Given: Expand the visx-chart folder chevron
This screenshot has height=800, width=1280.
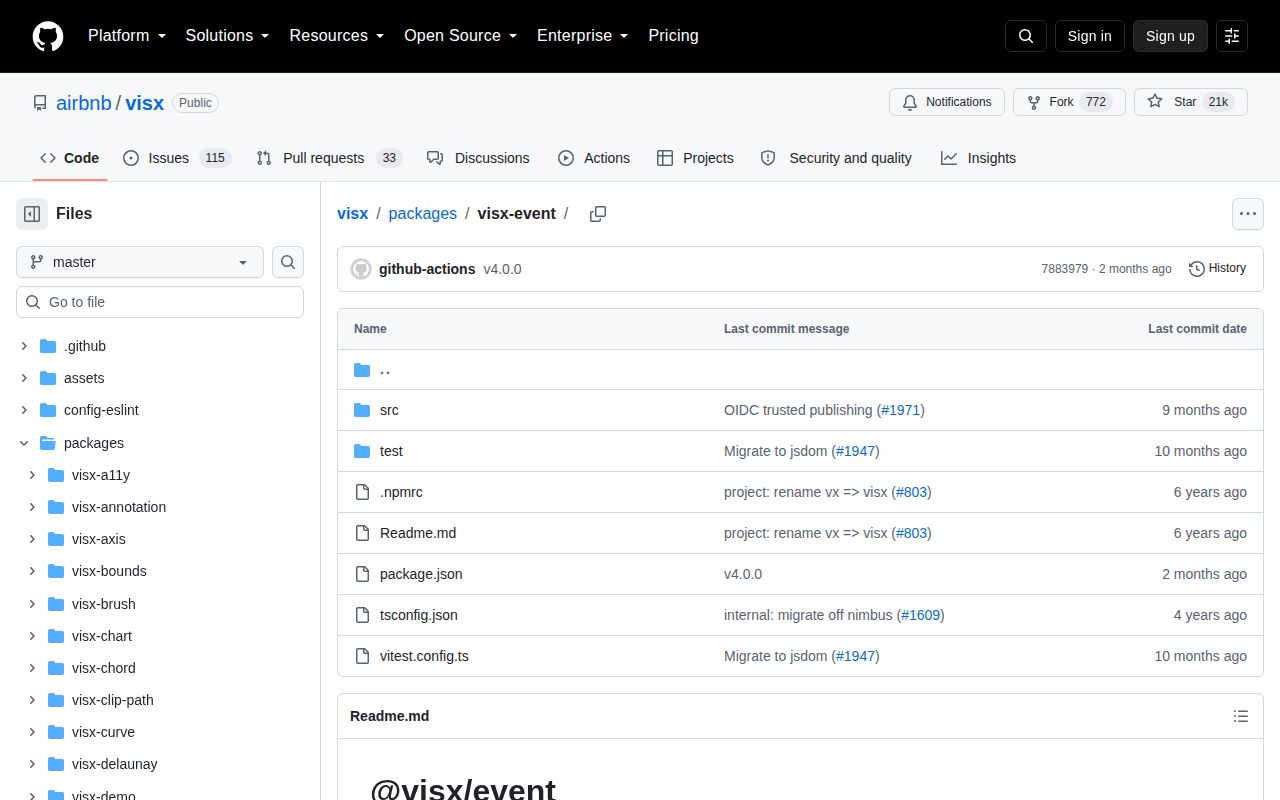Looking at the screenshot, I should point(32,636).
